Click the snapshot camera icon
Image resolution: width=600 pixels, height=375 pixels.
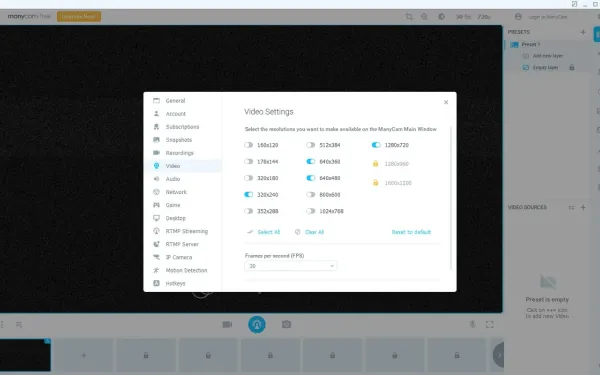pyautogui.click(x=286, y=324)
